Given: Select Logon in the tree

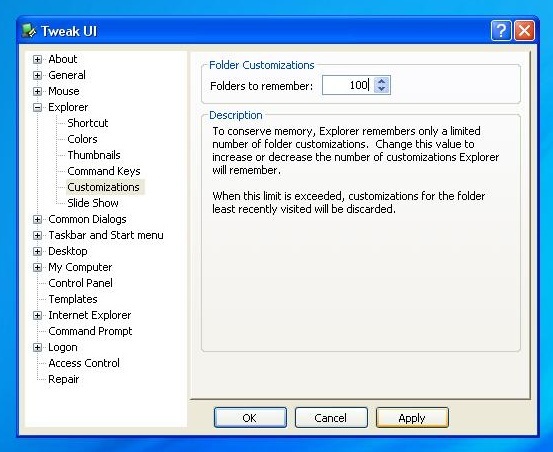Looking at the screenshot, I should tap(63, 347).
